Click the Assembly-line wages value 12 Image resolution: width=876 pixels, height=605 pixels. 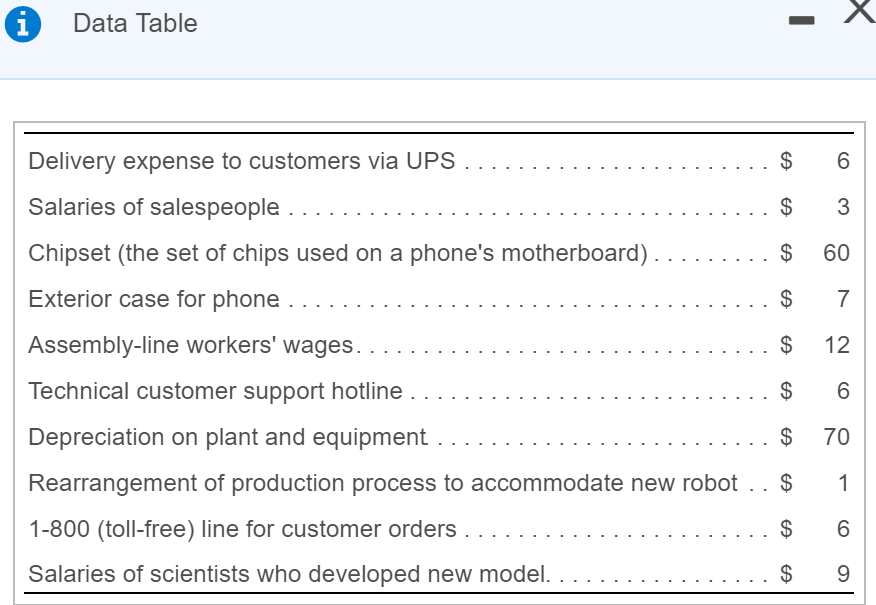pos(837,345)
